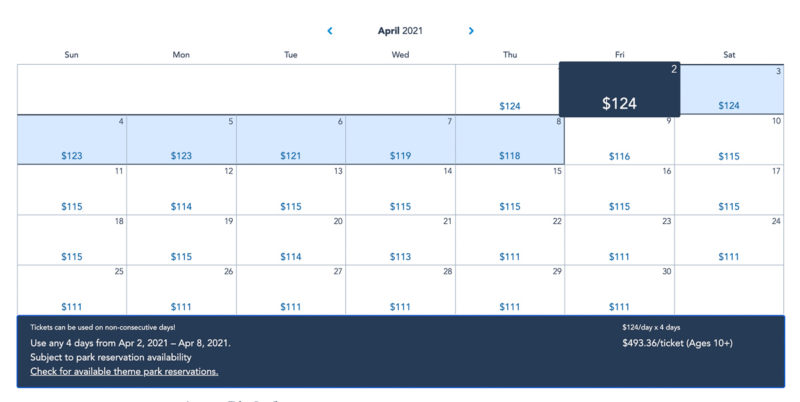The width and height of the screenshot is (800, 402).
Task: Open the theme park reservations availability link
Action: [124, 371]
